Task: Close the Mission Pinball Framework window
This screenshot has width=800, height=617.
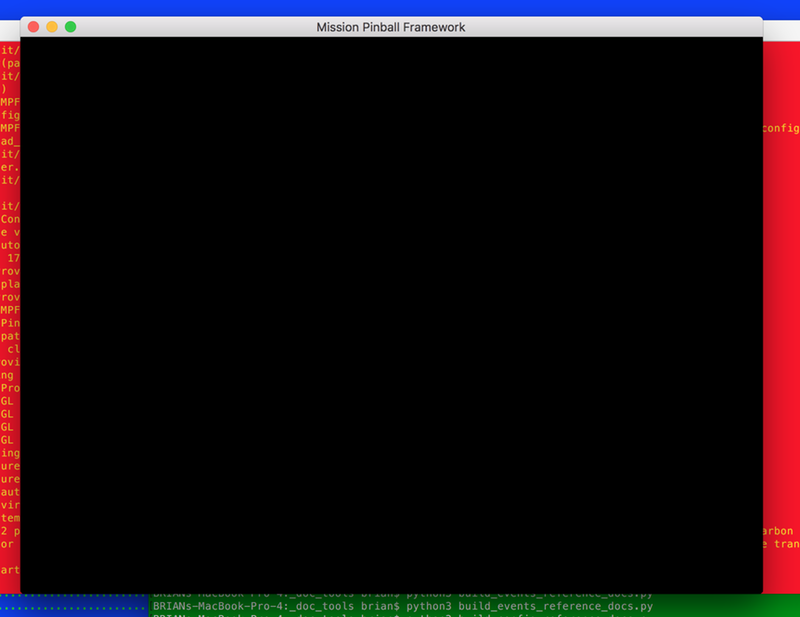Action: pyautogui.click(x=33, y=27)
